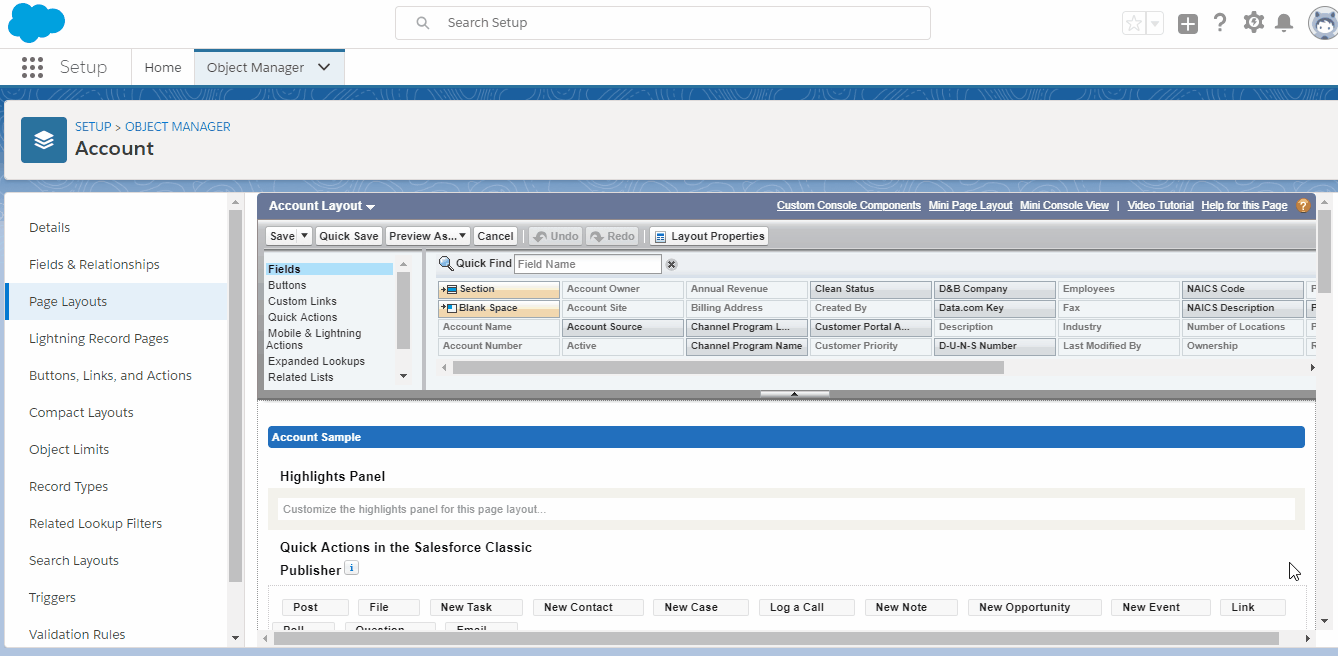Open the Favorites list dropdown arrow
The width and height of the screenshot is (1338, 656).
1155,23
